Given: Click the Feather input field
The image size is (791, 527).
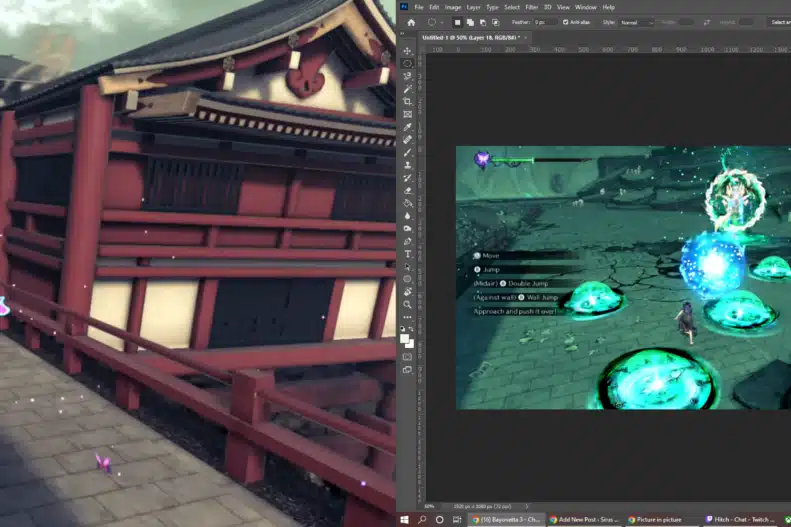Looking at the screenshot, I should (x=545, y=21).
